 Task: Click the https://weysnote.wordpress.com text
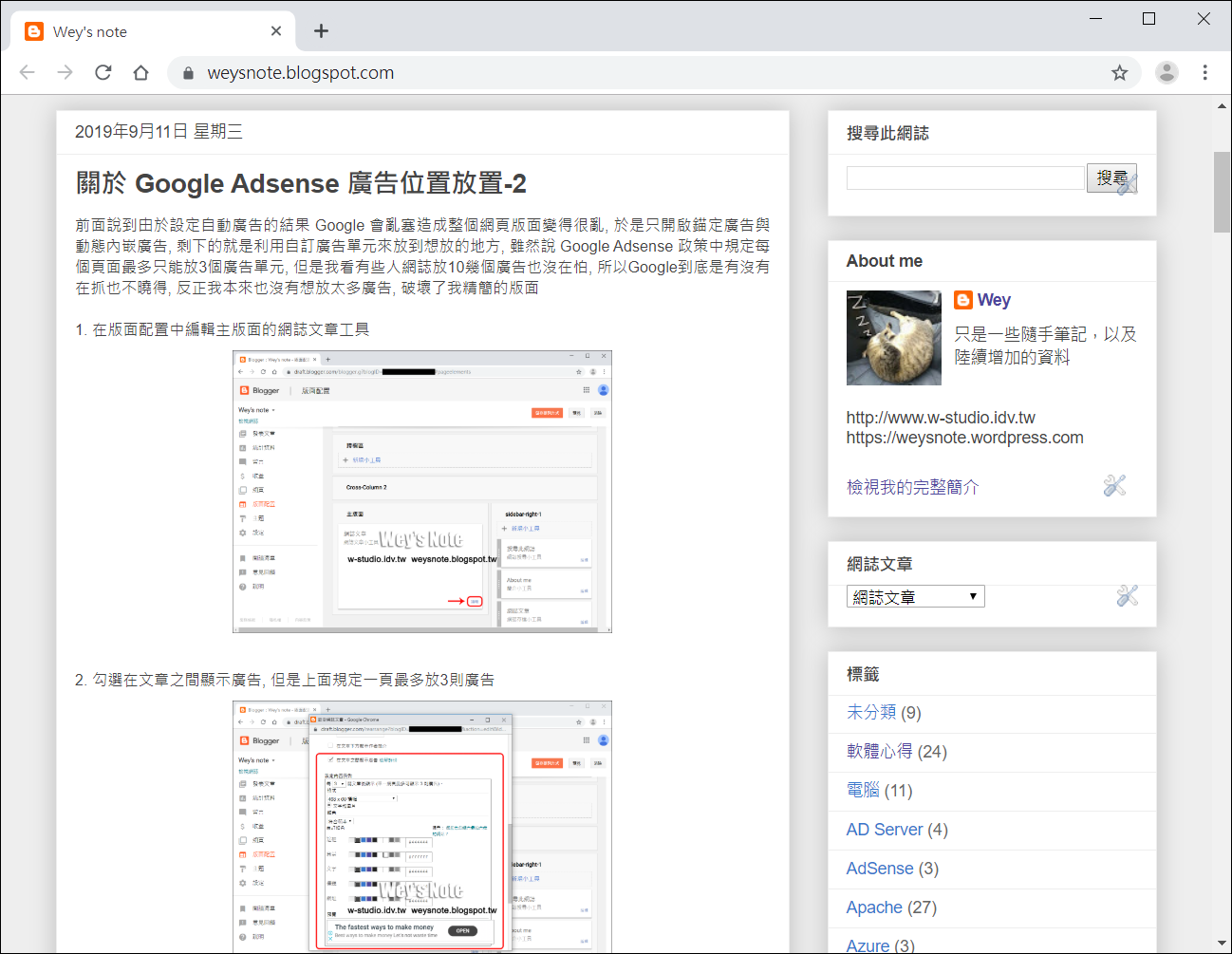(x=965, y=438)
